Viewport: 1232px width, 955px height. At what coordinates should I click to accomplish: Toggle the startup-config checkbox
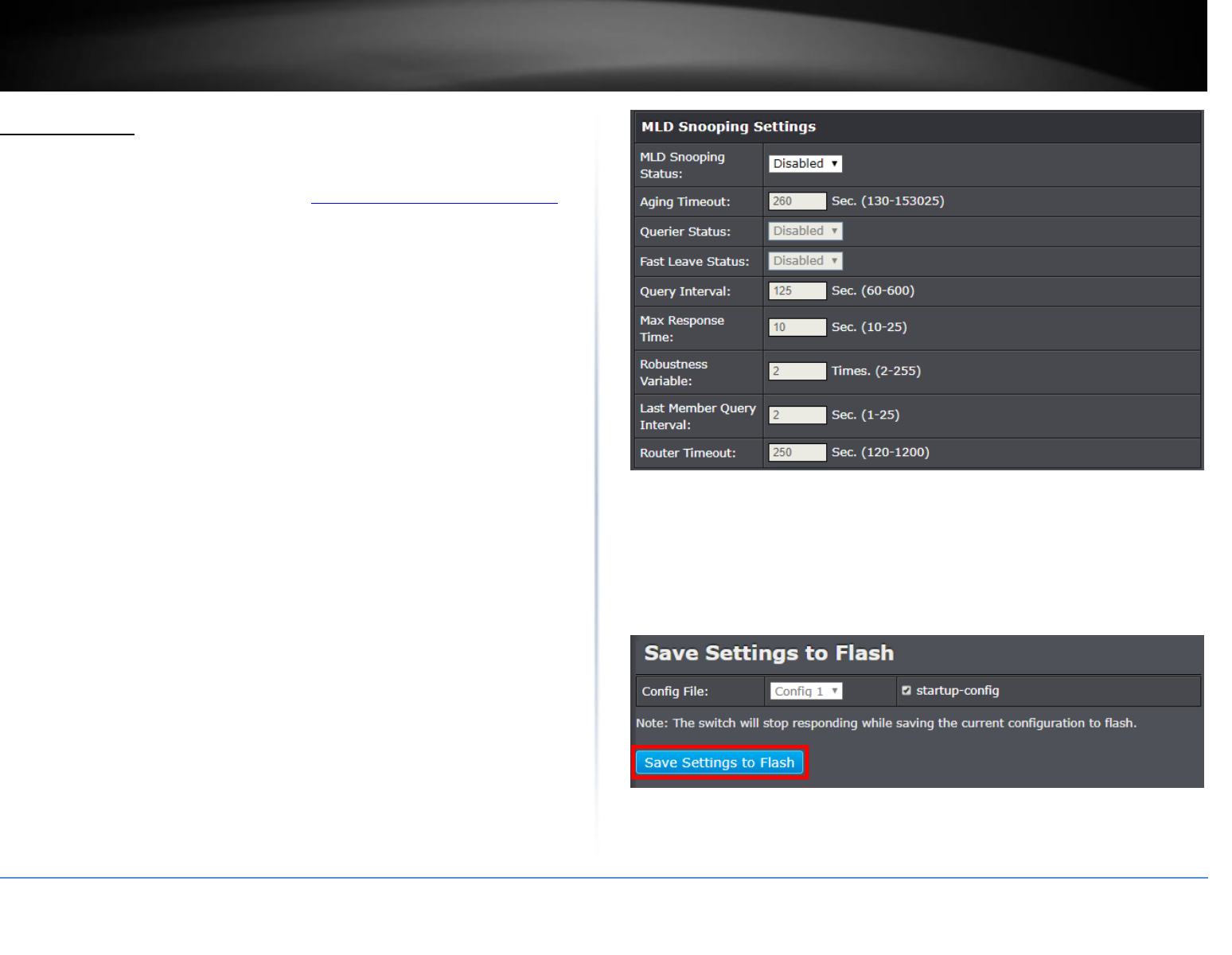[x=906, y=691]
